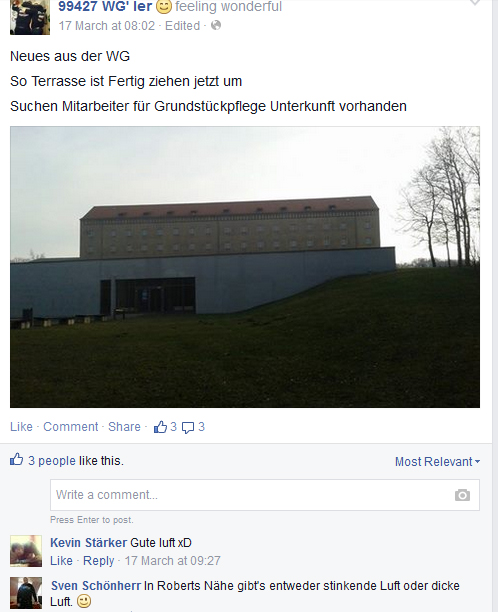Click the thumbs-up beside 3 people like this
This screenshot has height=612, width=498.
pos(16,459)
